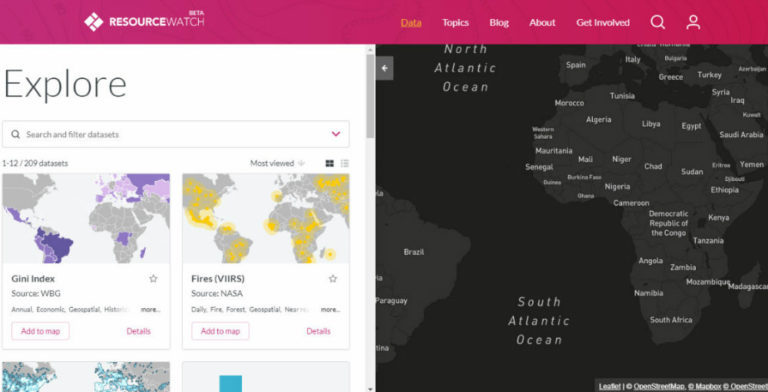
Task: Open the Fires (VIIRS) map thumbnail
Action: click(266, 219)
